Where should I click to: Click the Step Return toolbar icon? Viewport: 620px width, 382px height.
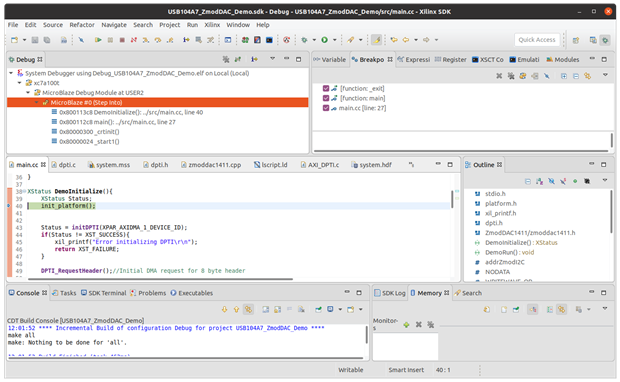click(170, 40)
